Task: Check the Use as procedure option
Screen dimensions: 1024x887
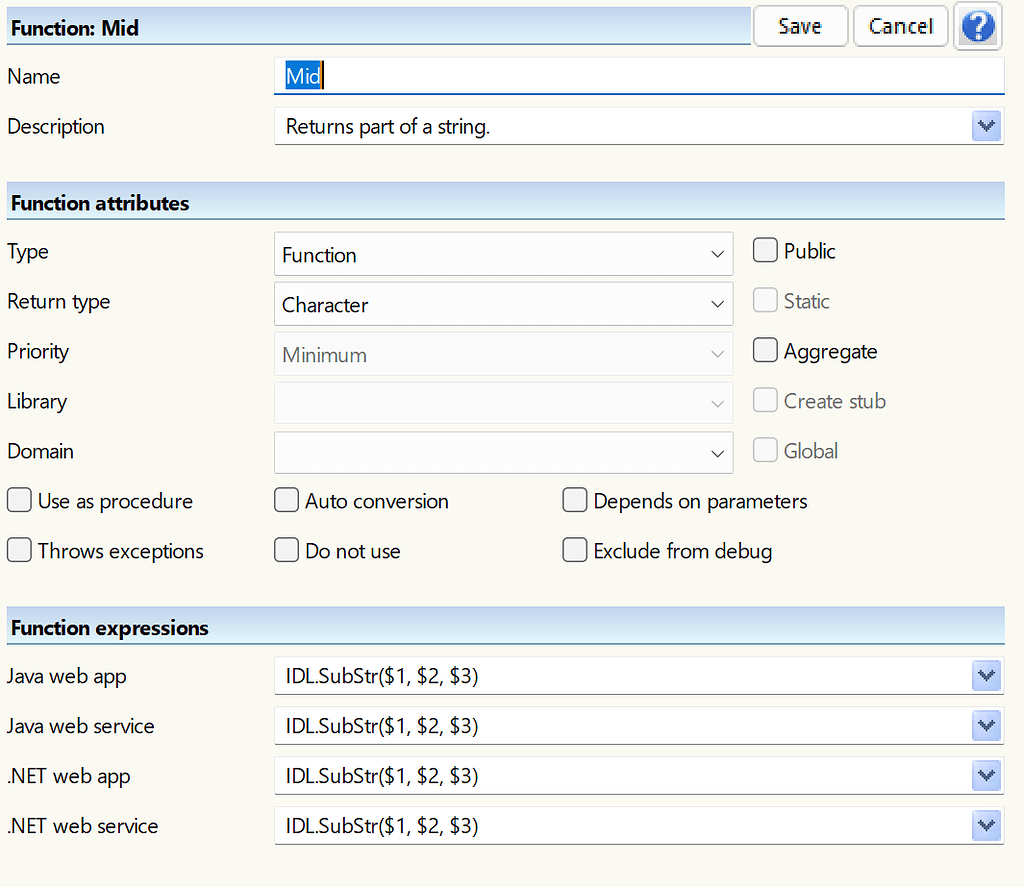Action: click(19, 500)
